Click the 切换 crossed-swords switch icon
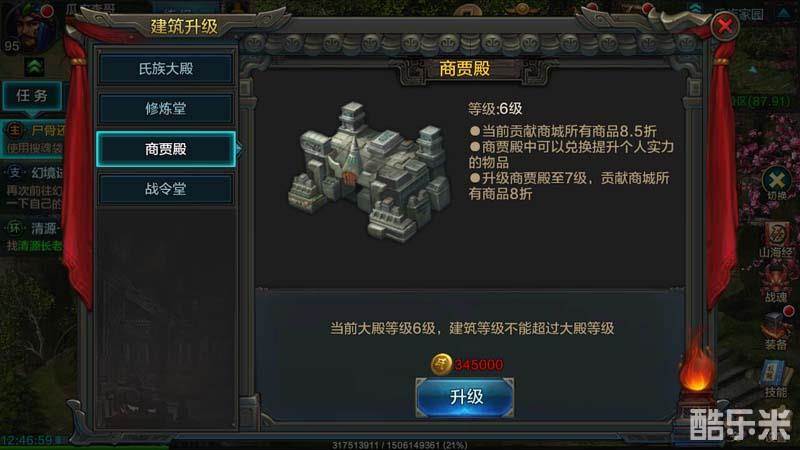The image size is (800, 450). 777,184
